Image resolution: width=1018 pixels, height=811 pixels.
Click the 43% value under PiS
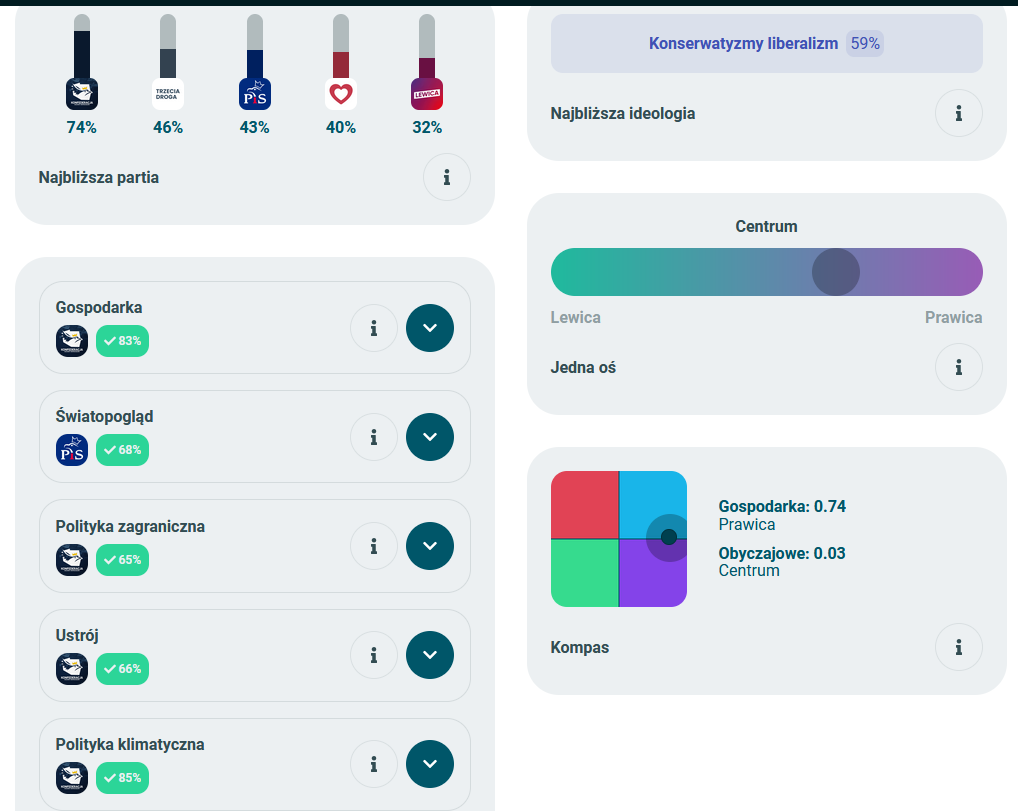[x=254, y=127]
